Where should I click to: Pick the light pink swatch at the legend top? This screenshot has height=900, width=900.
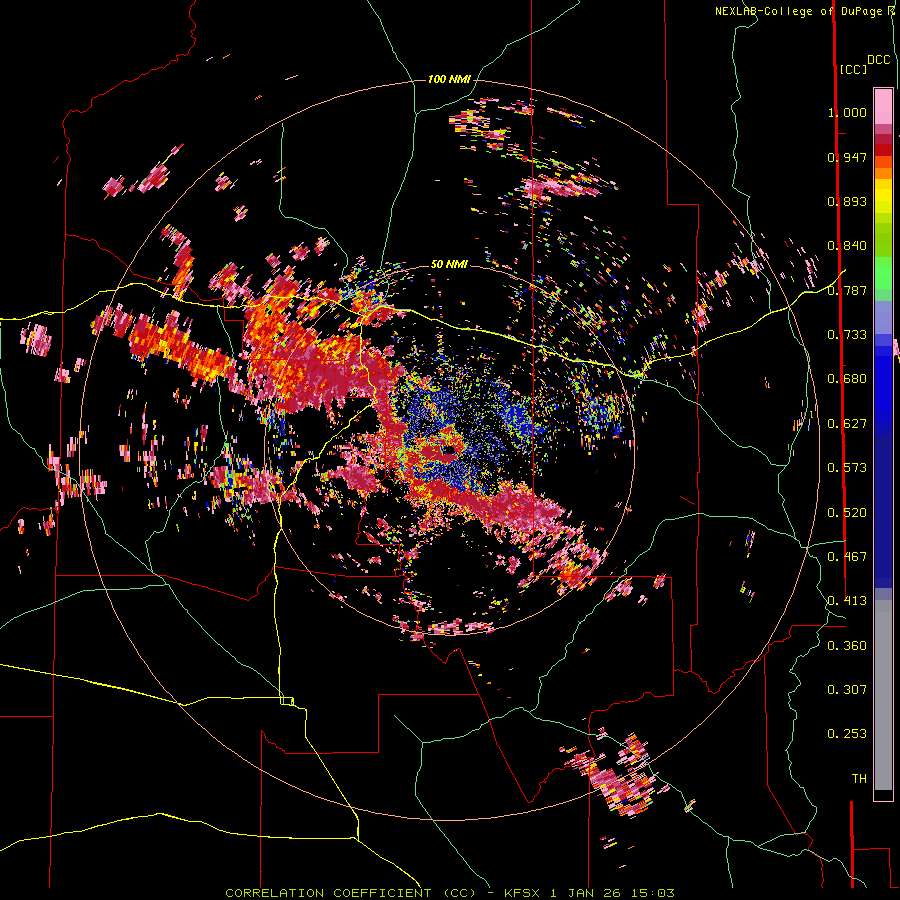pos(883,106)
